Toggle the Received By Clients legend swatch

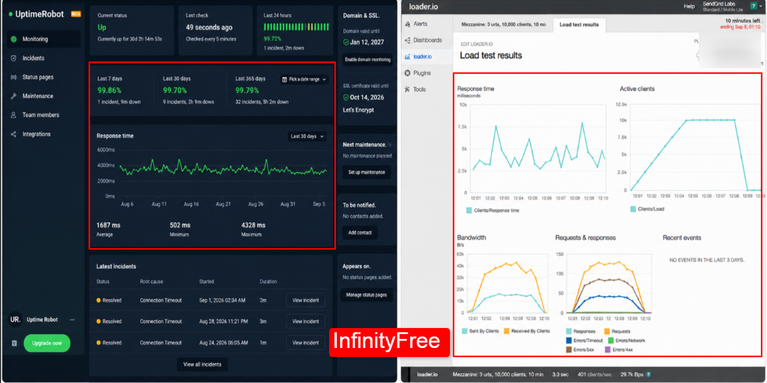(506, 331)
